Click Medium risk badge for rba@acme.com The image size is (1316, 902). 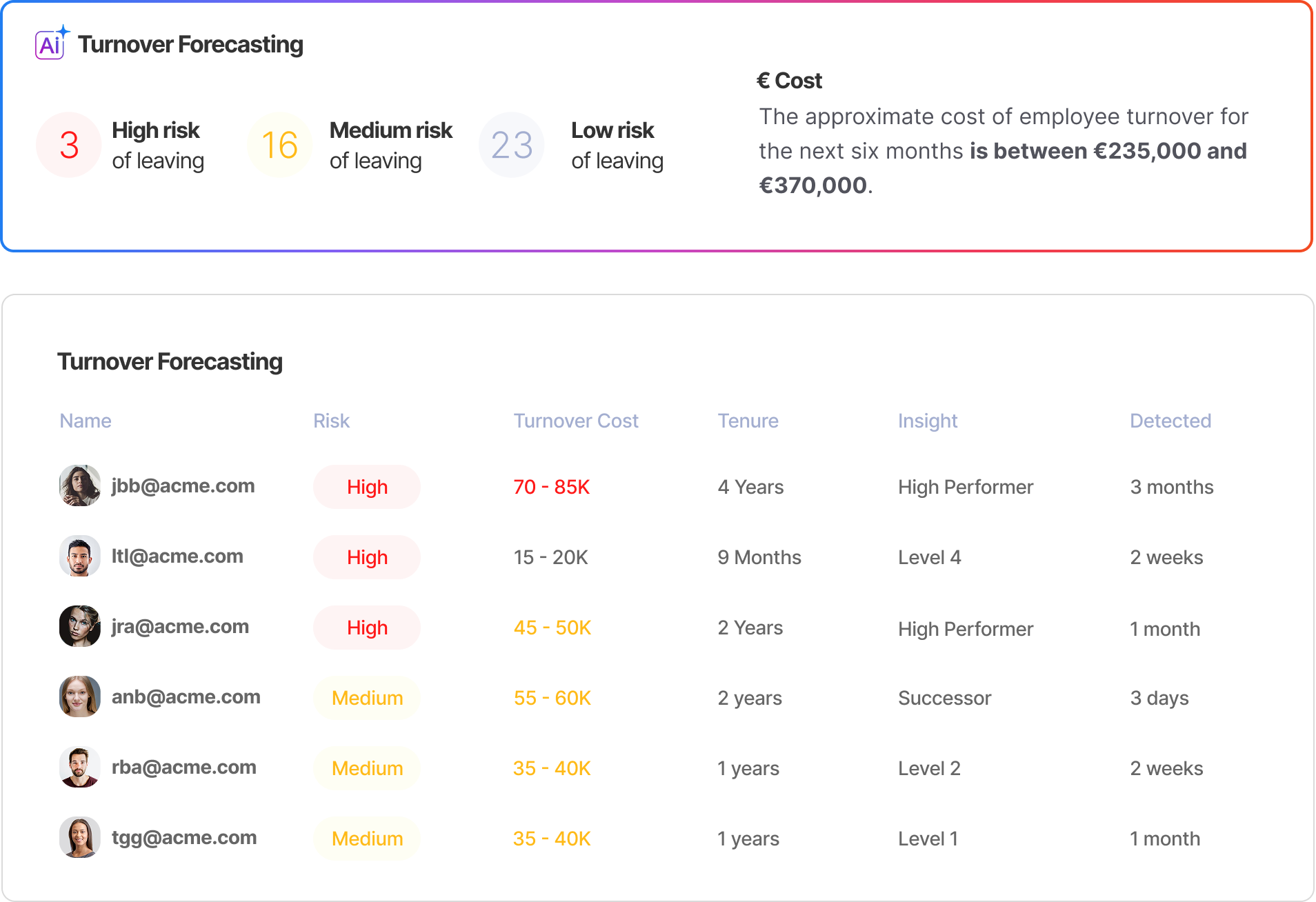click(367, 768)
